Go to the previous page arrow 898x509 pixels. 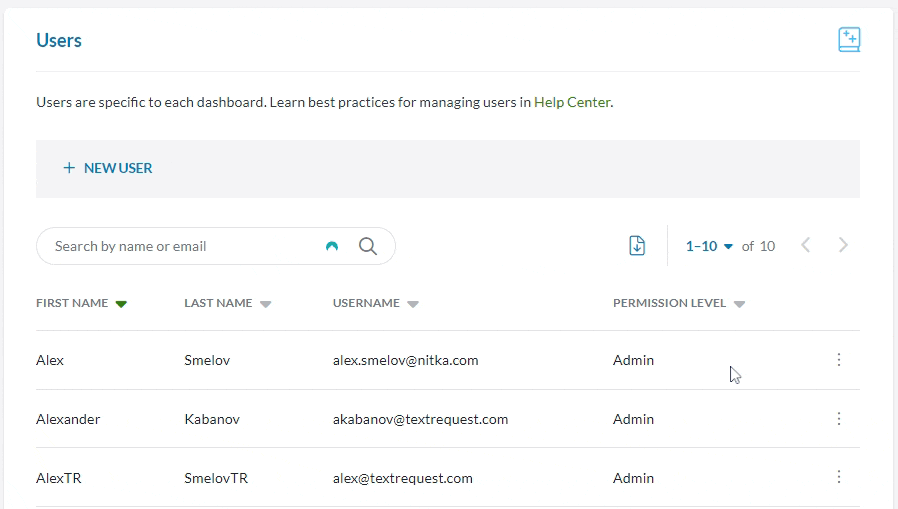click(x=806, y=246)
